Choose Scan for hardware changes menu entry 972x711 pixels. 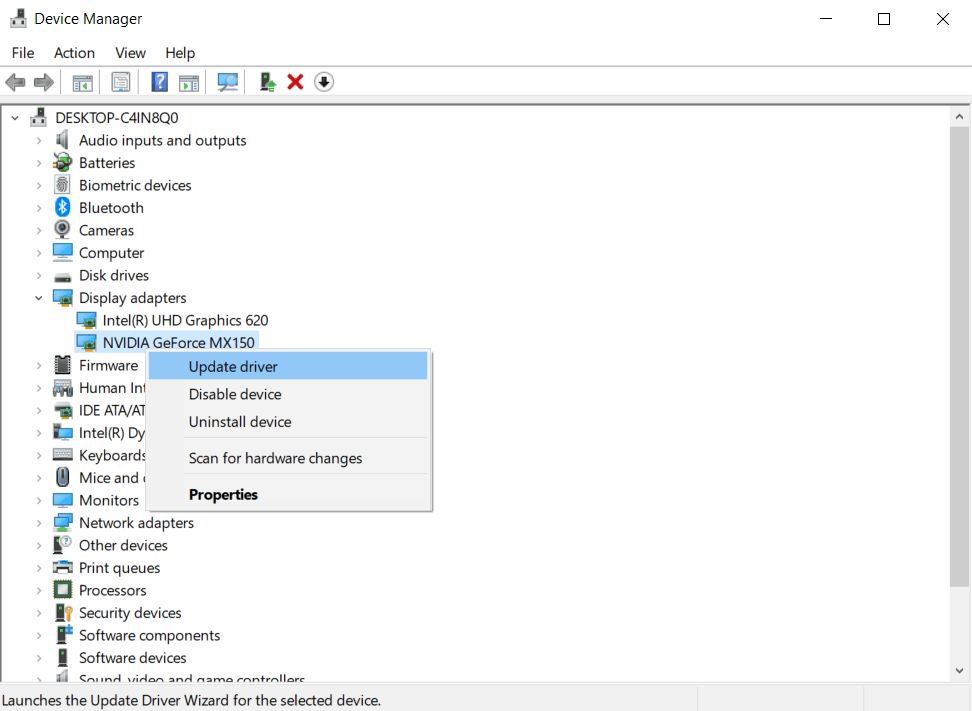tap(288, 458)
